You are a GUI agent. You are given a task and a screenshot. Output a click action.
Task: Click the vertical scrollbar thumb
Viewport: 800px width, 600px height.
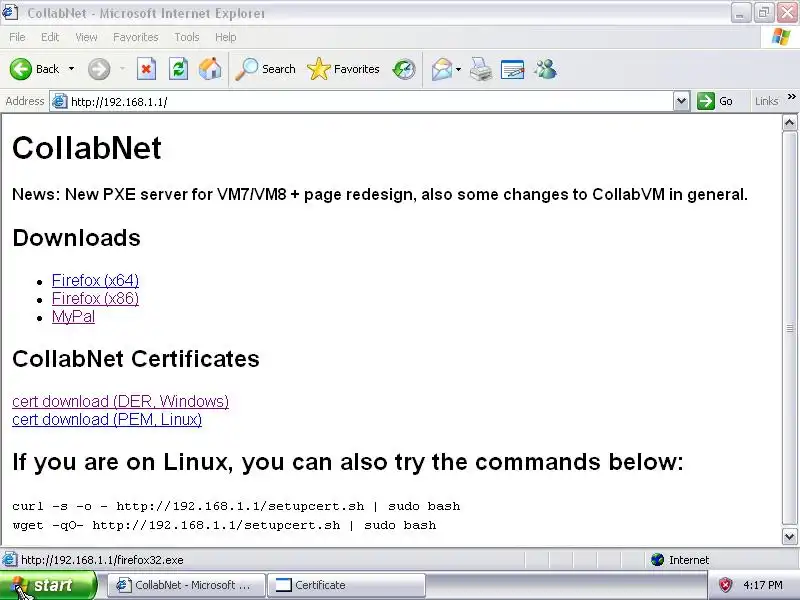pos(789,329)
